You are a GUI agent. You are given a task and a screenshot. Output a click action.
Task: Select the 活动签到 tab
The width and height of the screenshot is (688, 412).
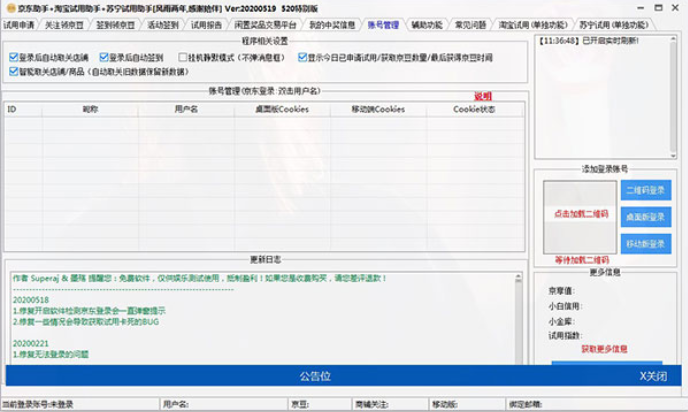click(163, 25)
